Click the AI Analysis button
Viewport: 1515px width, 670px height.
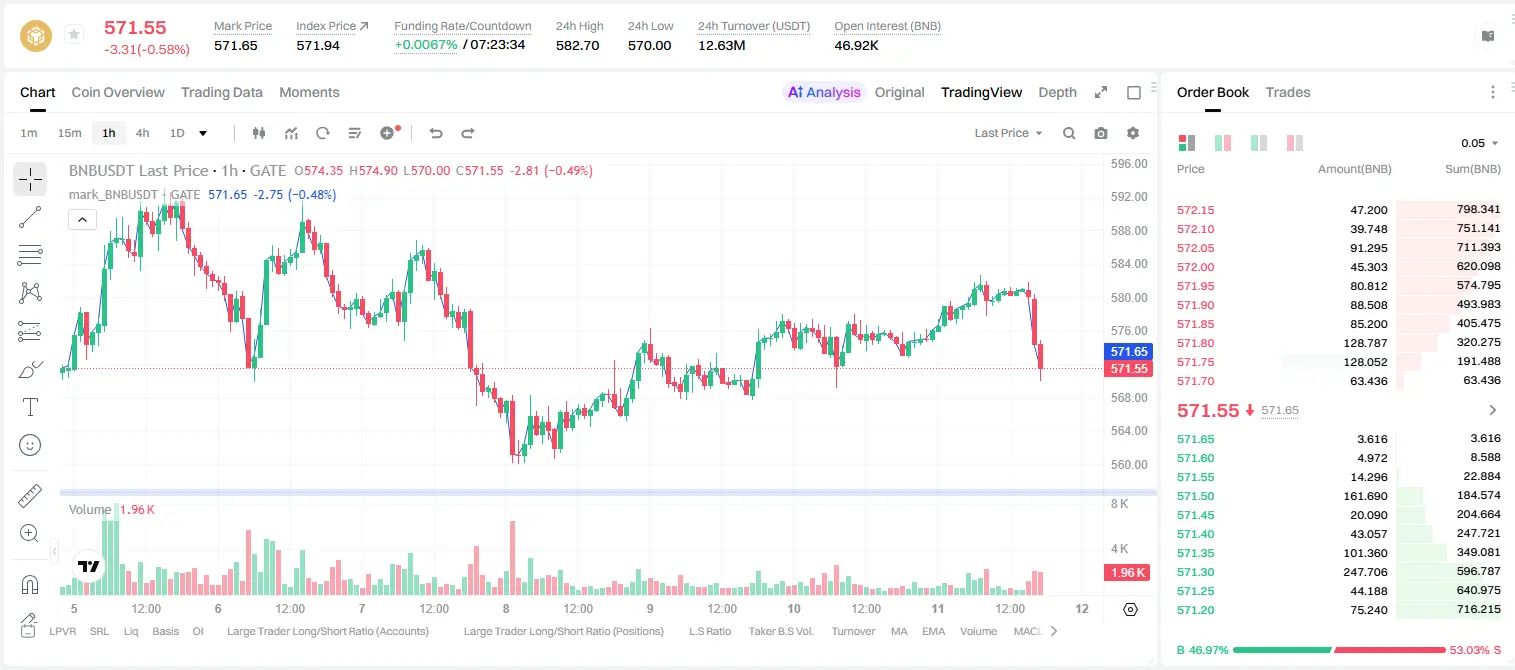823,92
